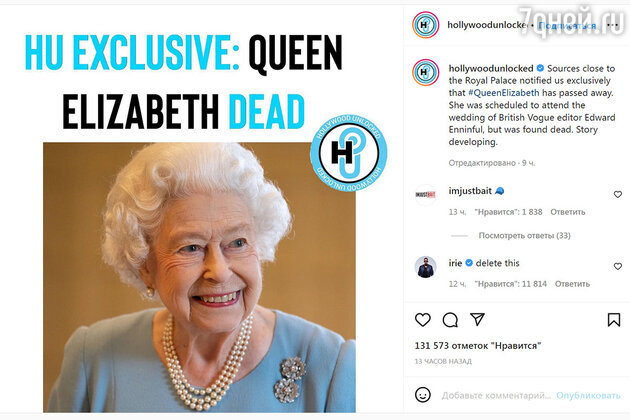
Task: Click the 'Подписаться' follow link
Action: tap(567, 25)
